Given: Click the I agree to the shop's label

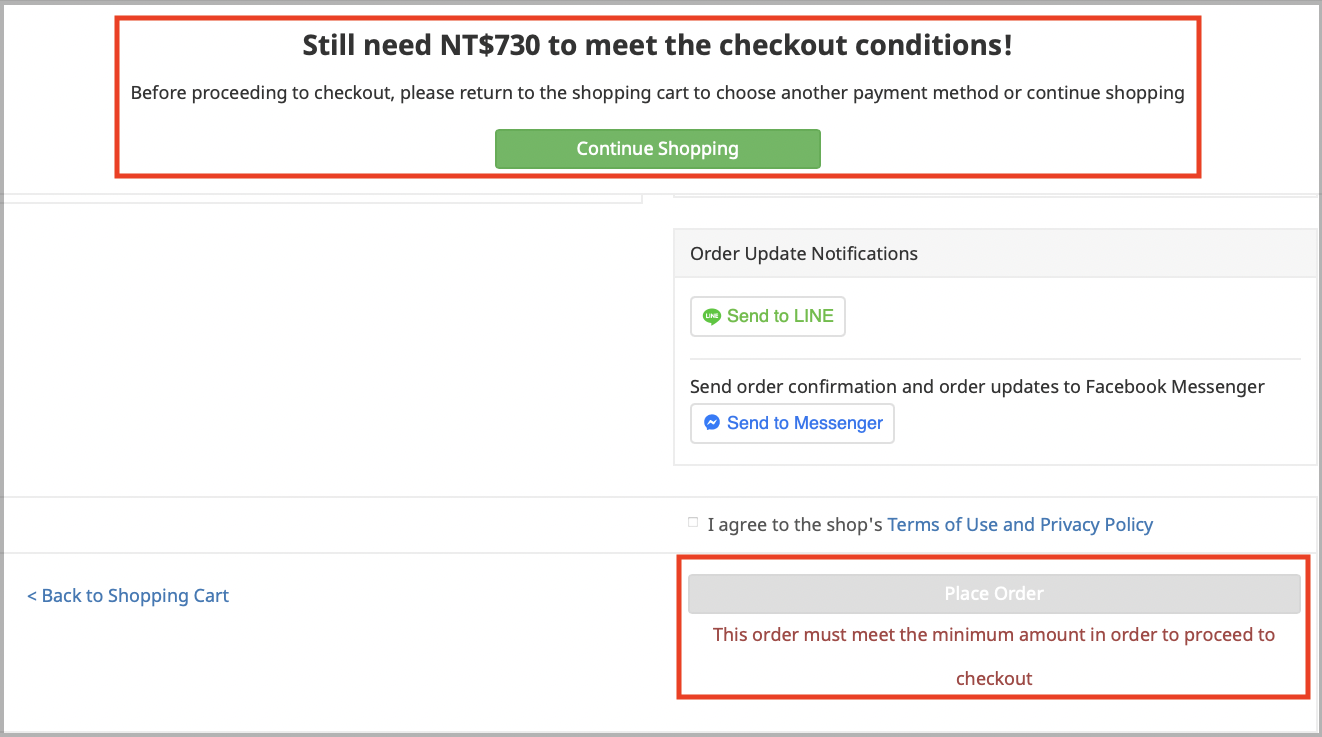Looking at the screenshot, I should 795,524.
